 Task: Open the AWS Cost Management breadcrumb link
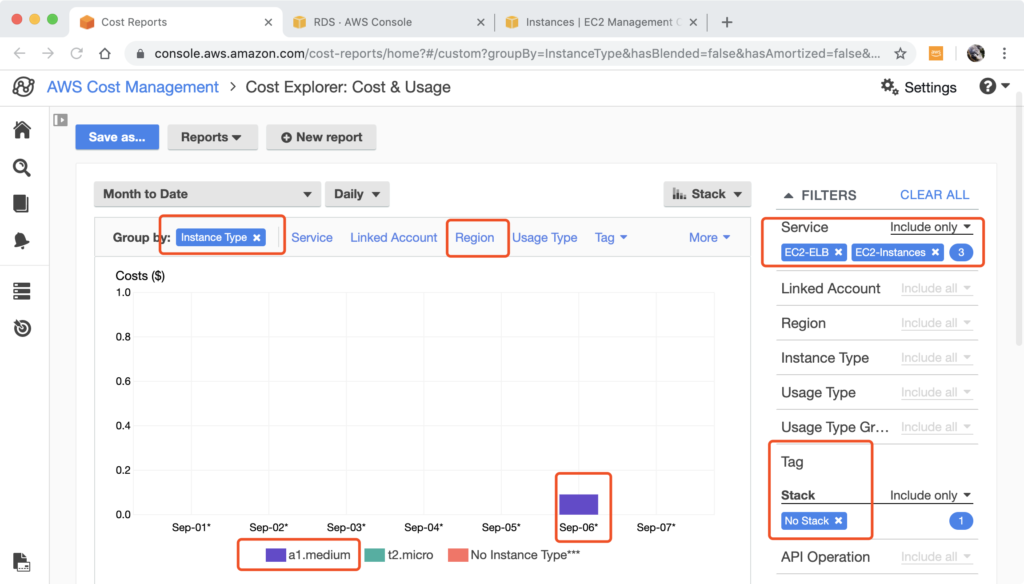133,87
